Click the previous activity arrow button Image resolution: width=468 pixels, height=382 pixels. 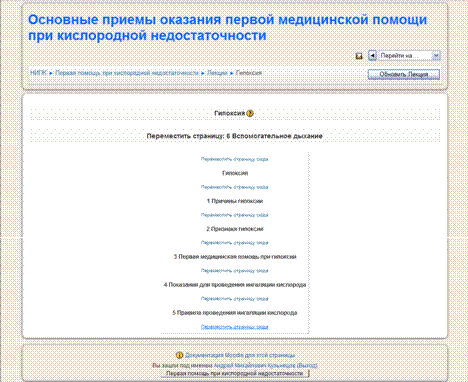(x=372, y=56)
